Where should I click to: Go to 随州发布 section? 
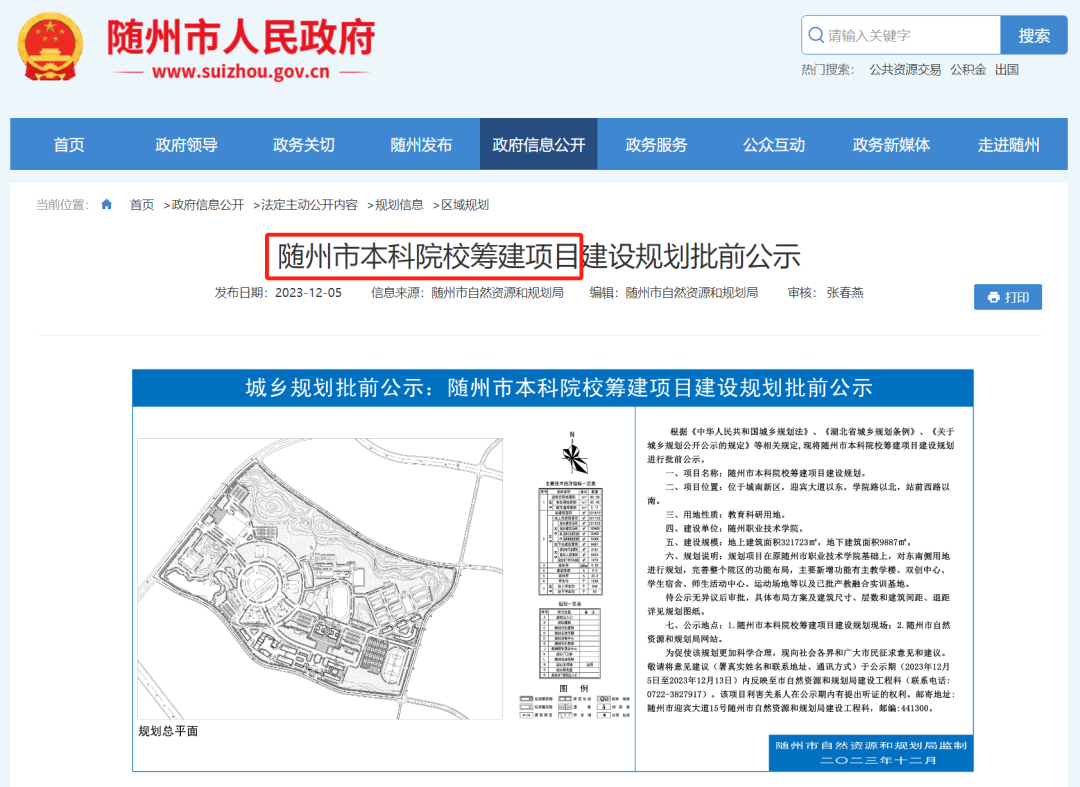coord(421,145)
